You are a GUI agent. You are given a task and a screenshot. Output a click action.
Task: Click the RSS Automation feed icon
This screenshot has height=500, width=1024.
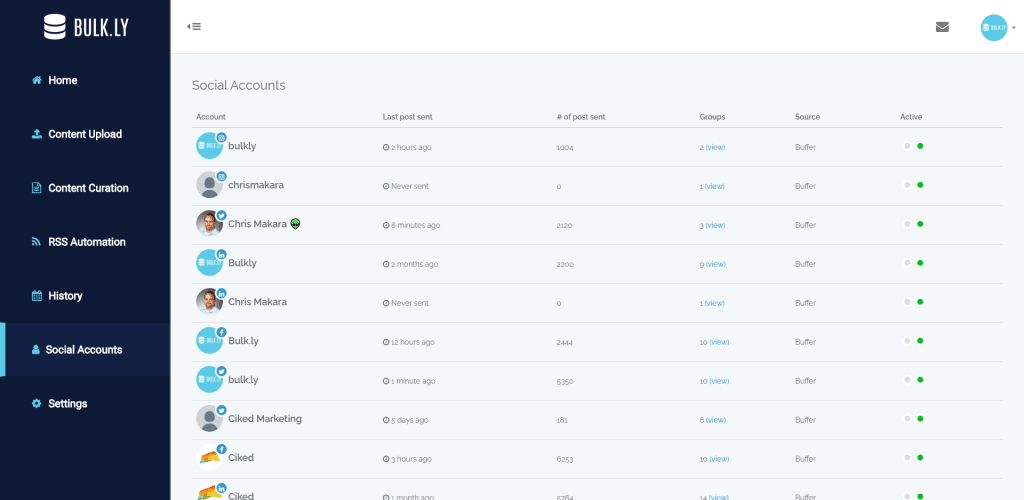tap(37, 242)
